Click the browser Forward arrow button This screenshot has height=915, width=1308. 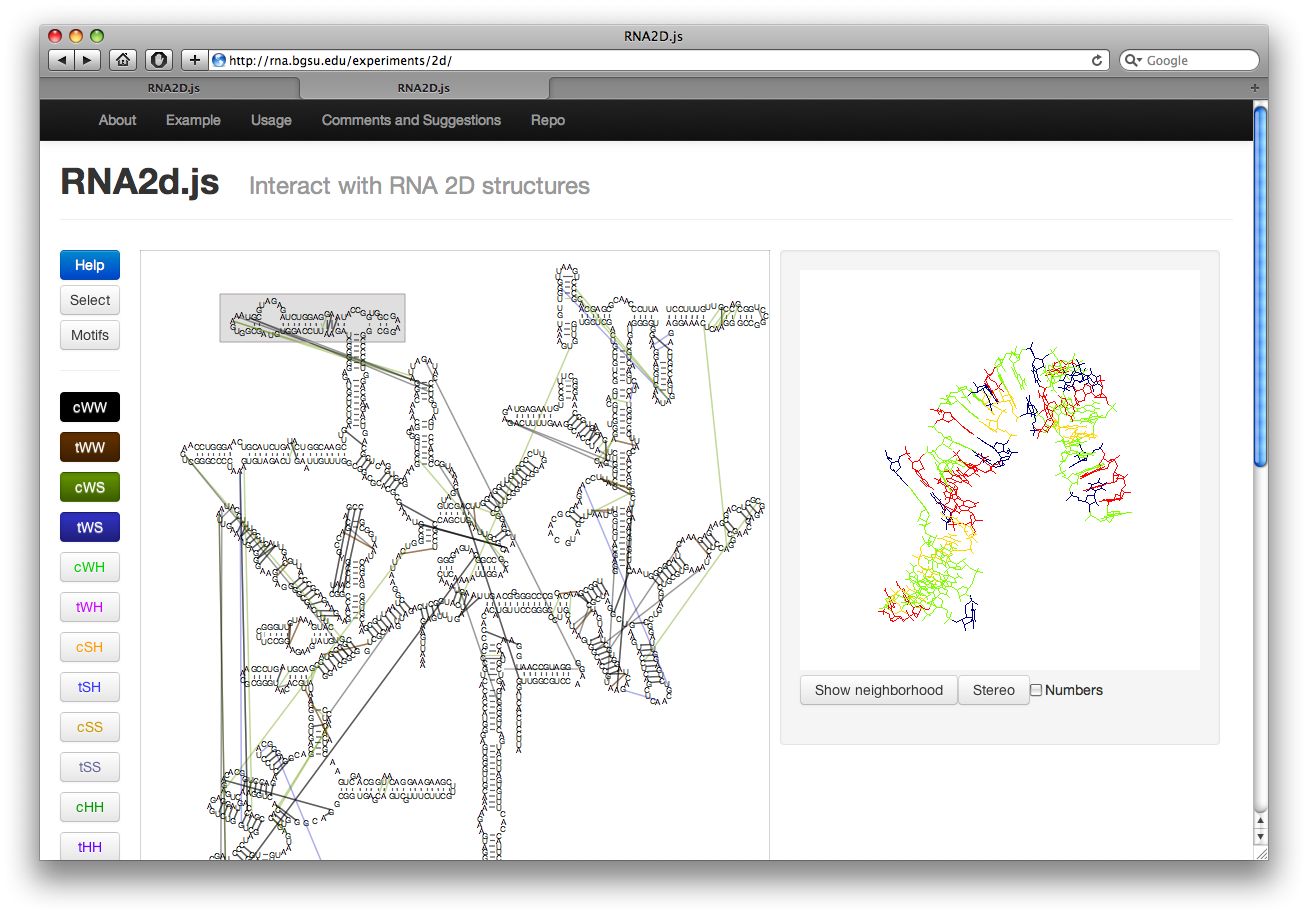coord(87,60)
